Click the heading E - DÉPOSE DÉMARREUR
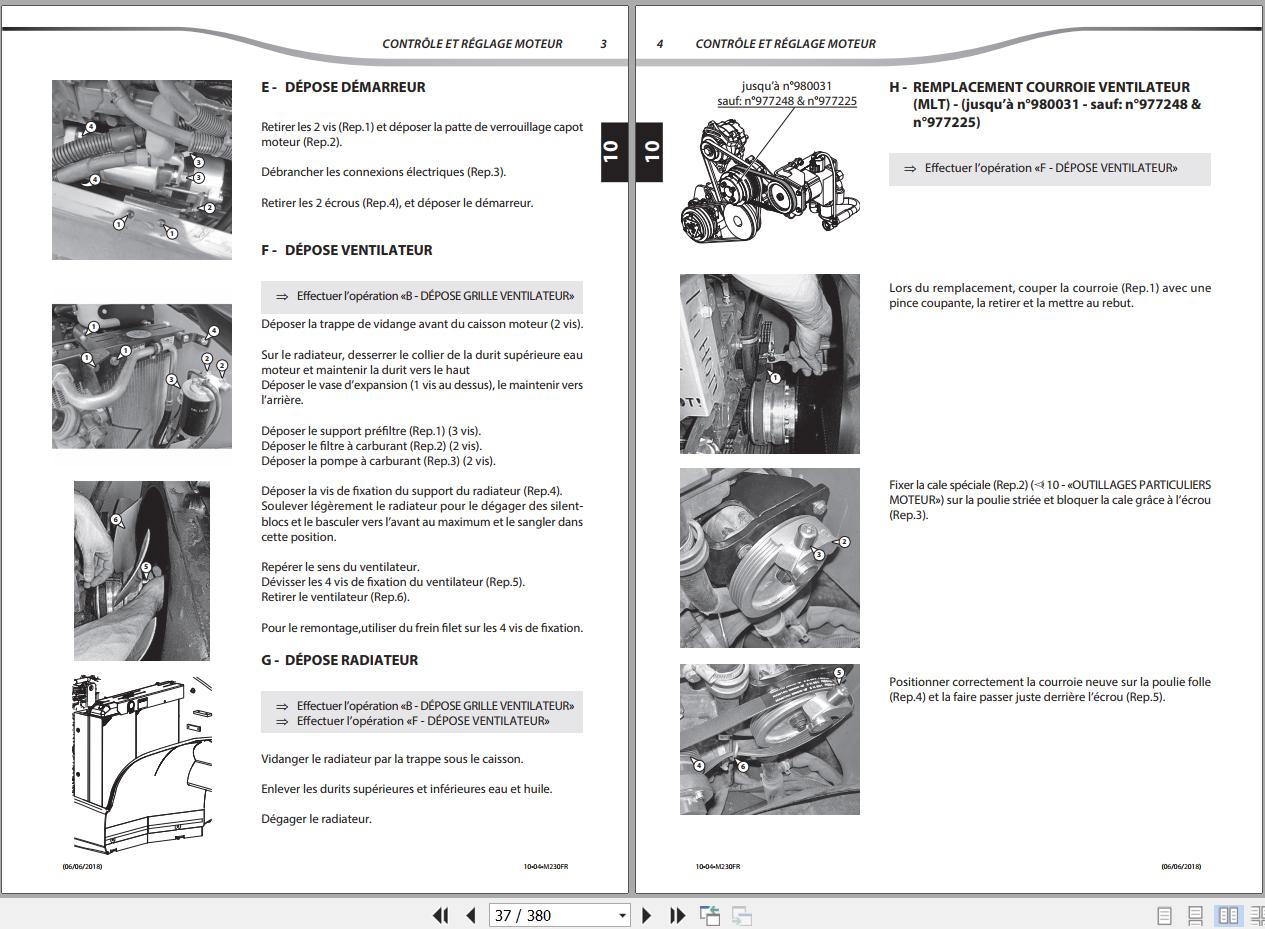Image resolution: width=1265 pixels, height=929 pixels. pyautogui.click(x=343, y=87)
